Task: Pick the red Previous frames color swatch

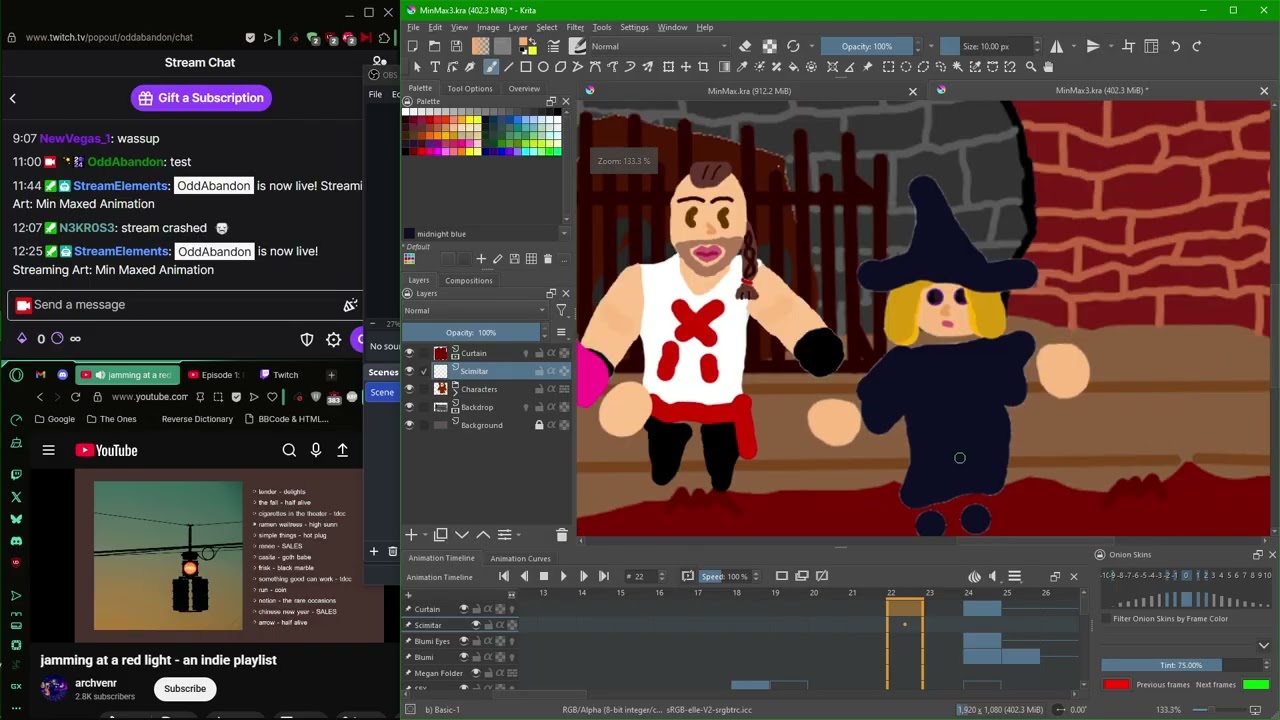Action: click(1116, 685)
